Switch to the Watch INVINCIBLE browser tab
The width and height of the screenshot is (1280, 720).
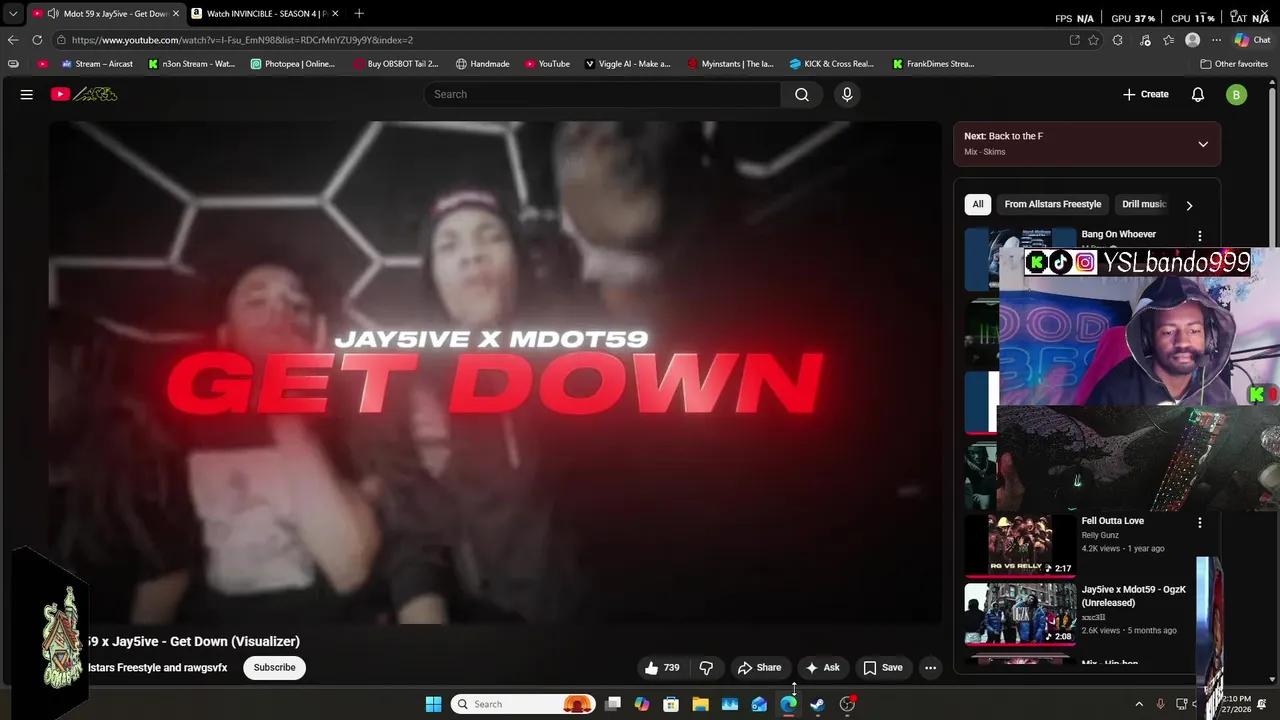click(x=265, y=14)
